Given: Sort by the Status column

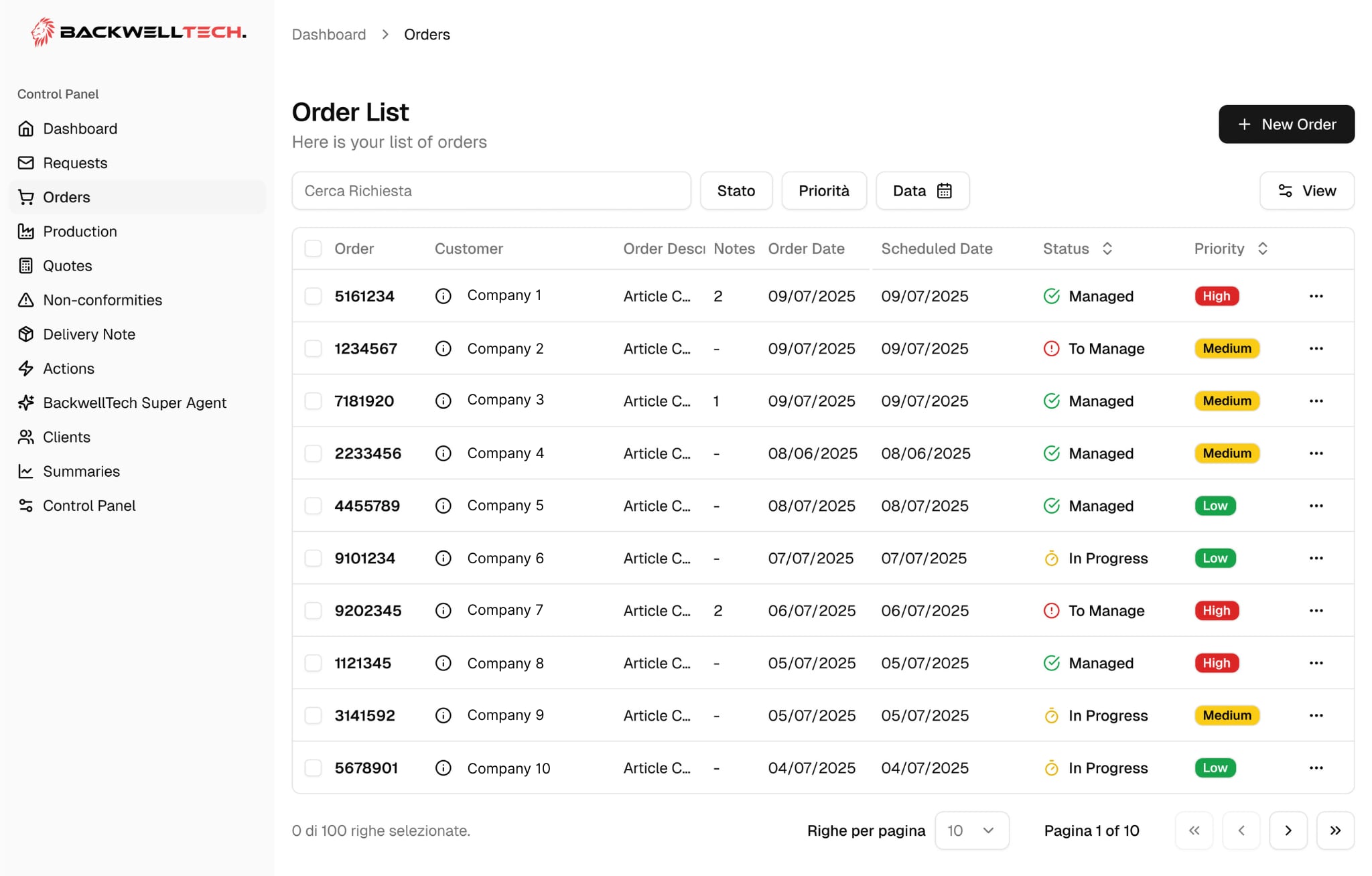Looking at the screenshot, I should (x=1078, y=248).
